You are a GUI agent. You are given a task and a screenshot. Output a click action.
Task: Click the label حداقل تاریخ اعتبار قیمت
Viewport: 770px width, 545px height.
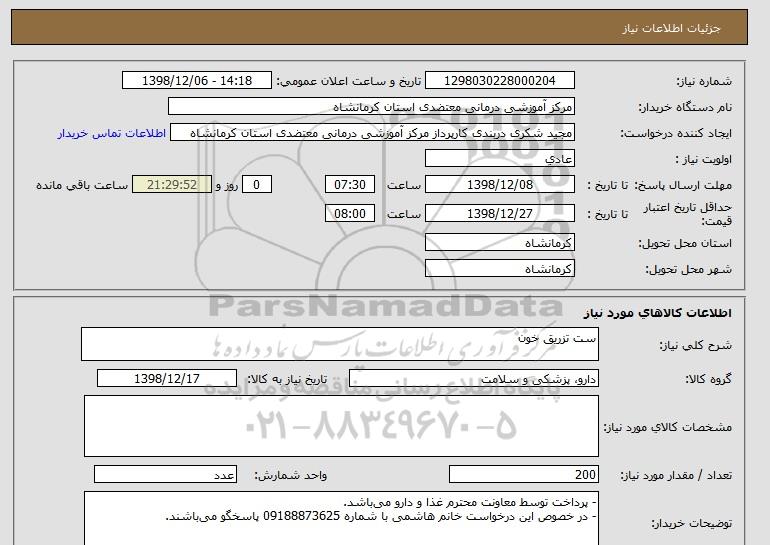688,214
